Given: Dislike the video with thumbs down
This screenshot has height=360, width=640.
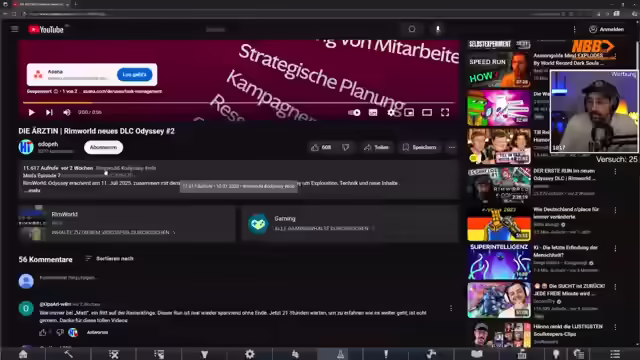Looking at the screenshot, I should point(346,147).
